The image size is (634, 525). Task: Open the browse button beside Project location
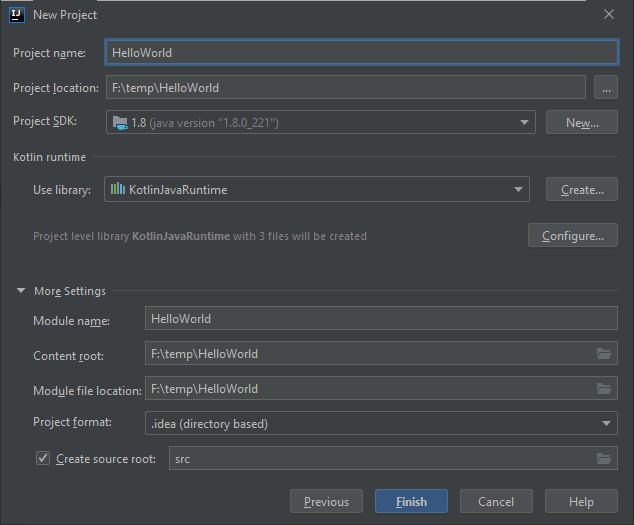pyautogui.click(x=605, y=88)
